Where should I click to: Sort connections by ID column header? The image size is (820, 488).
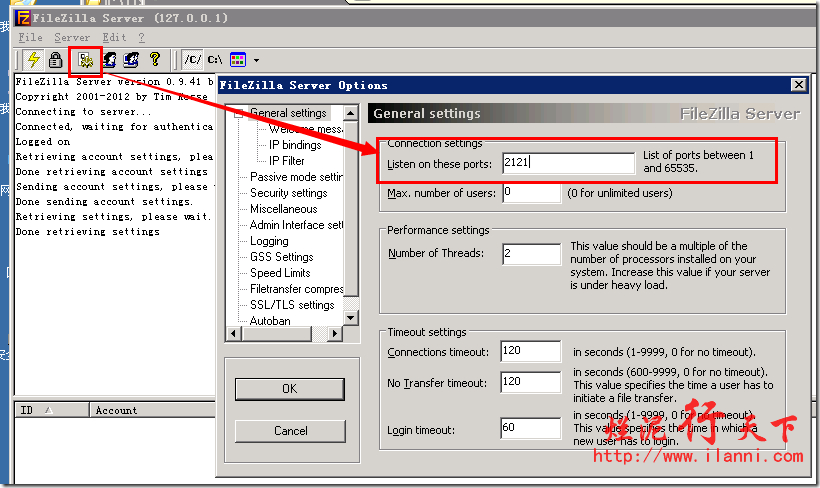tap(51, 410)
